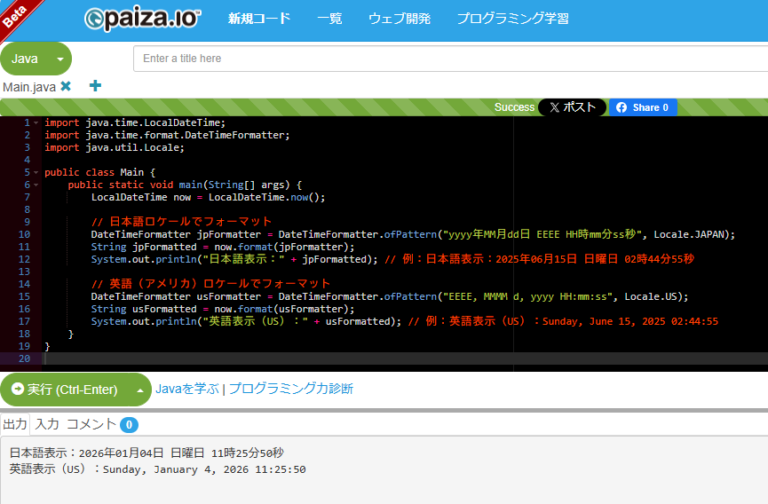Expand the run options arrow next to 実行
Viewport: 768px width, 504px height.
(x=141, y=389)
